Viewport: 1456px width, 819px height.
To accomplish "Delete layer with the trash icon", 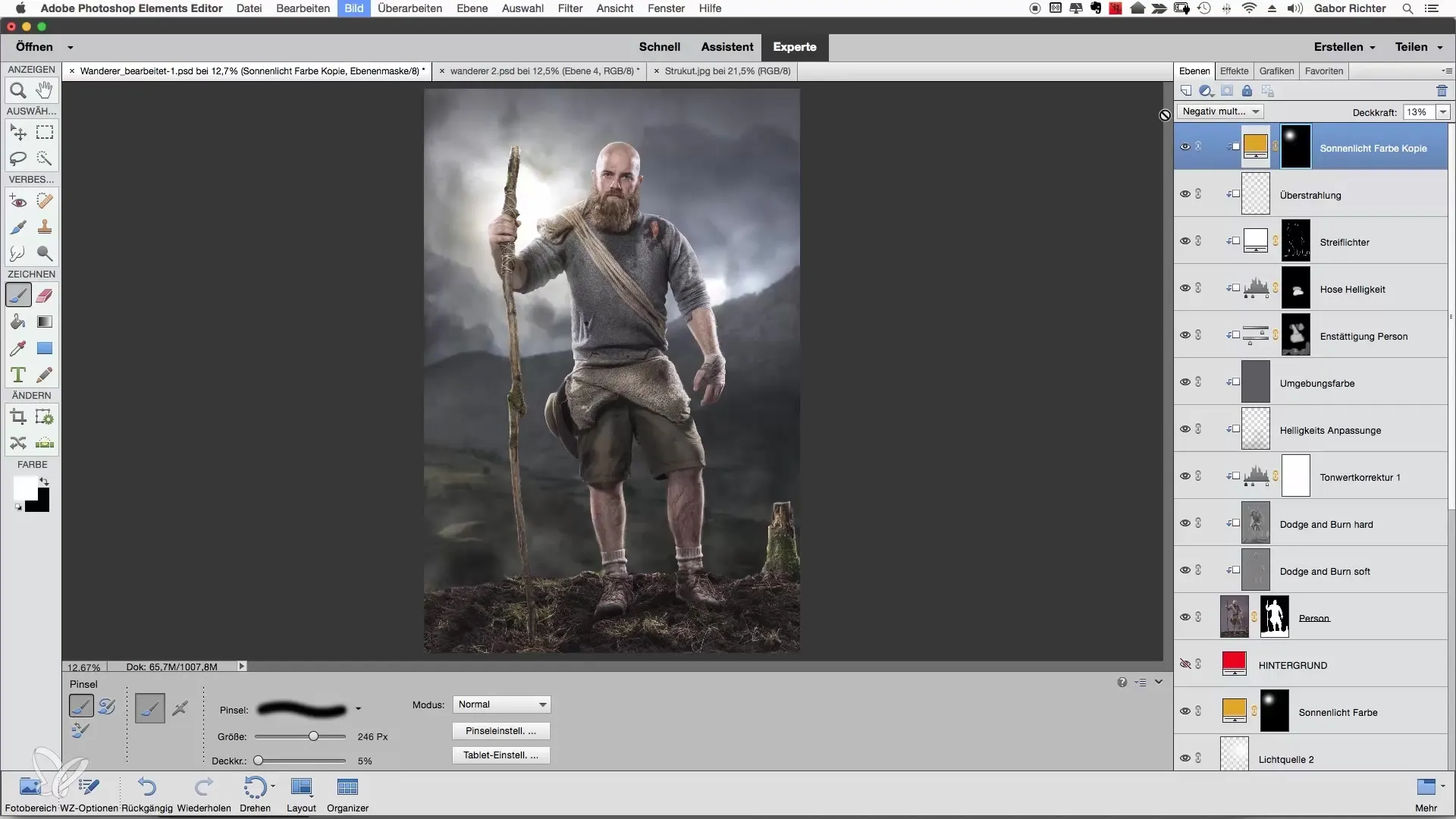I will click(1442, 91).
